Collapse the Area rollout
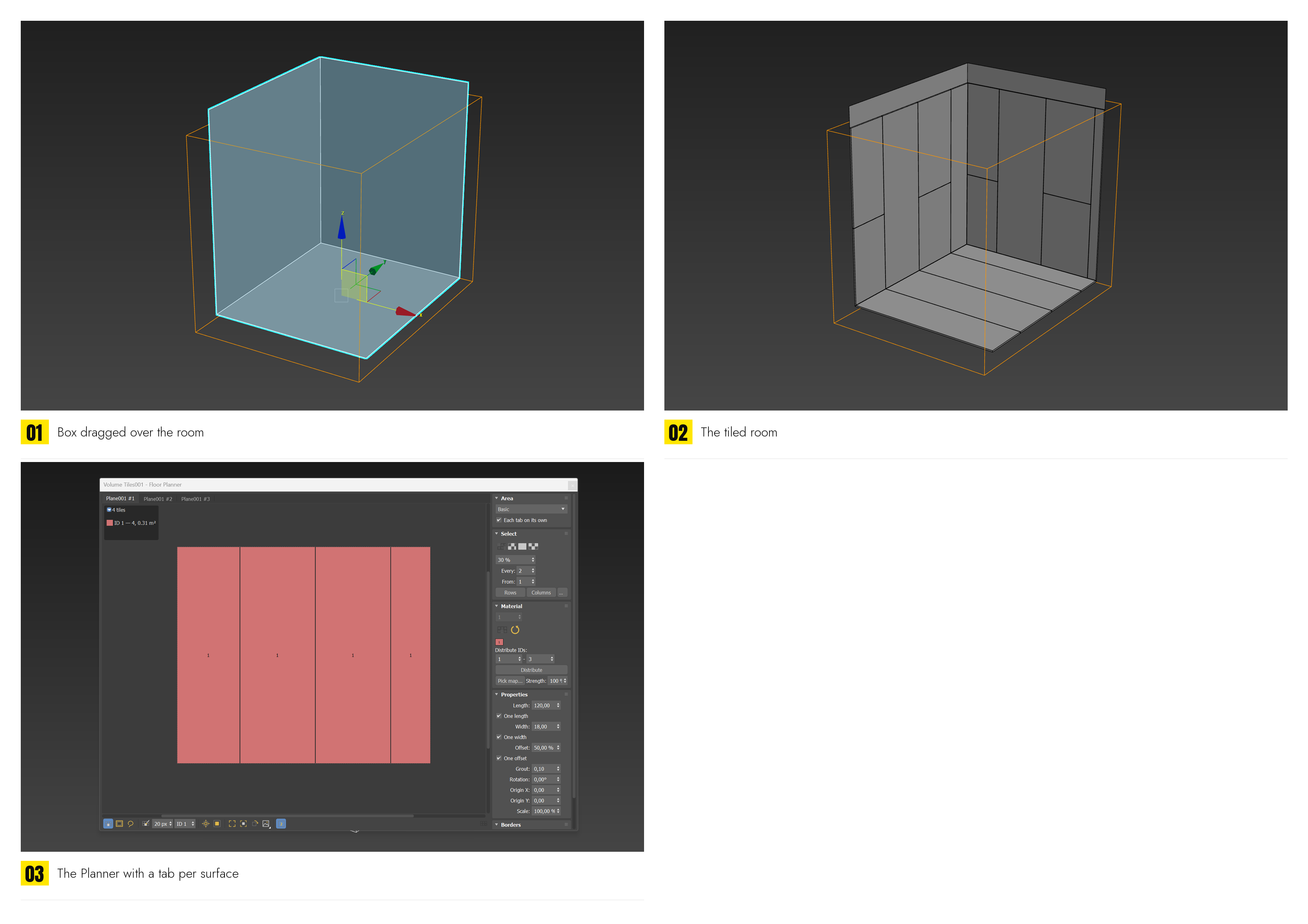 tap(496, 498)
